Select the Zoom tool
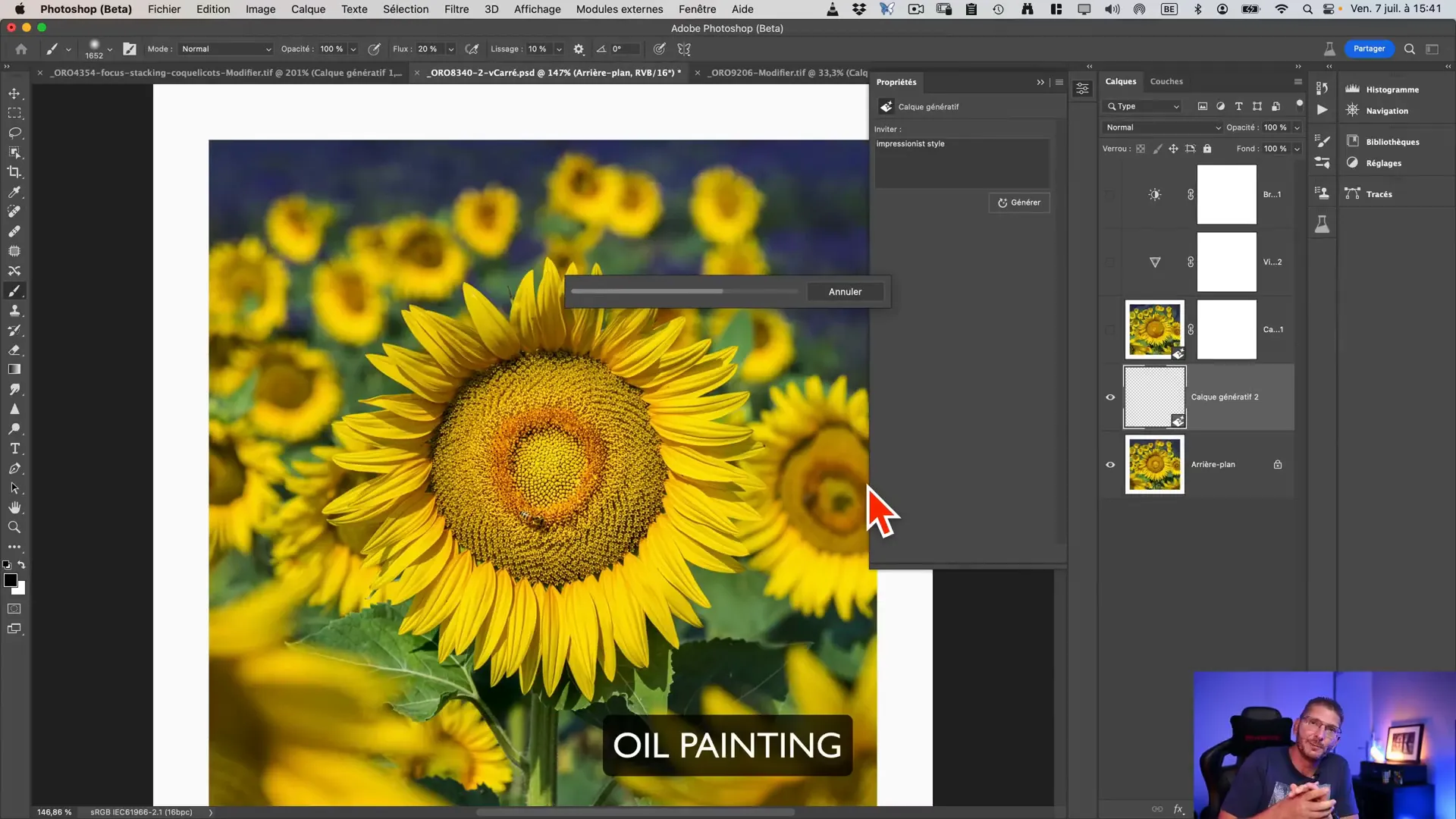This screenshot has height=819, width=1456. [x=14, y=527]
